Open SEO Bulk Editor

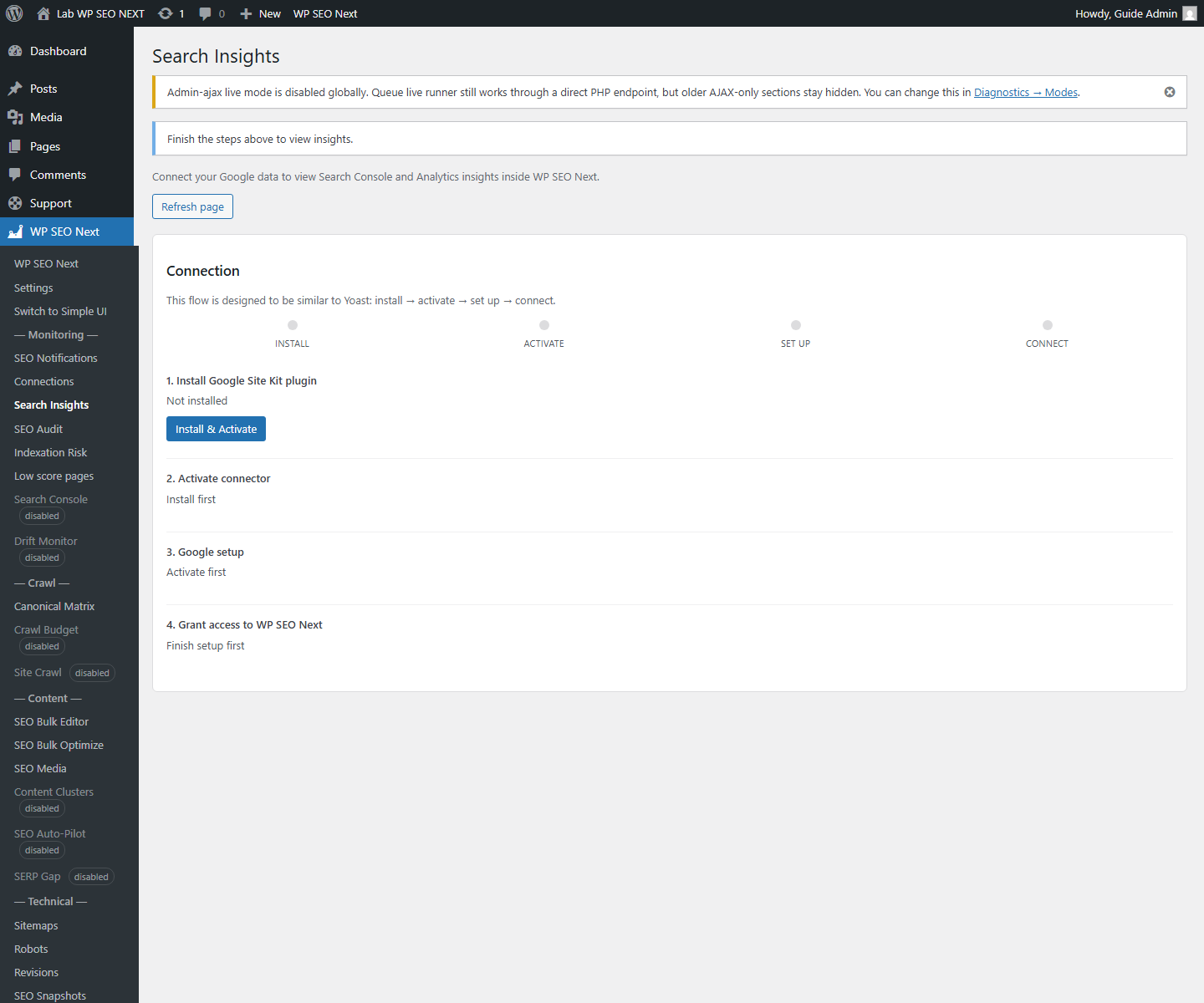51,721
